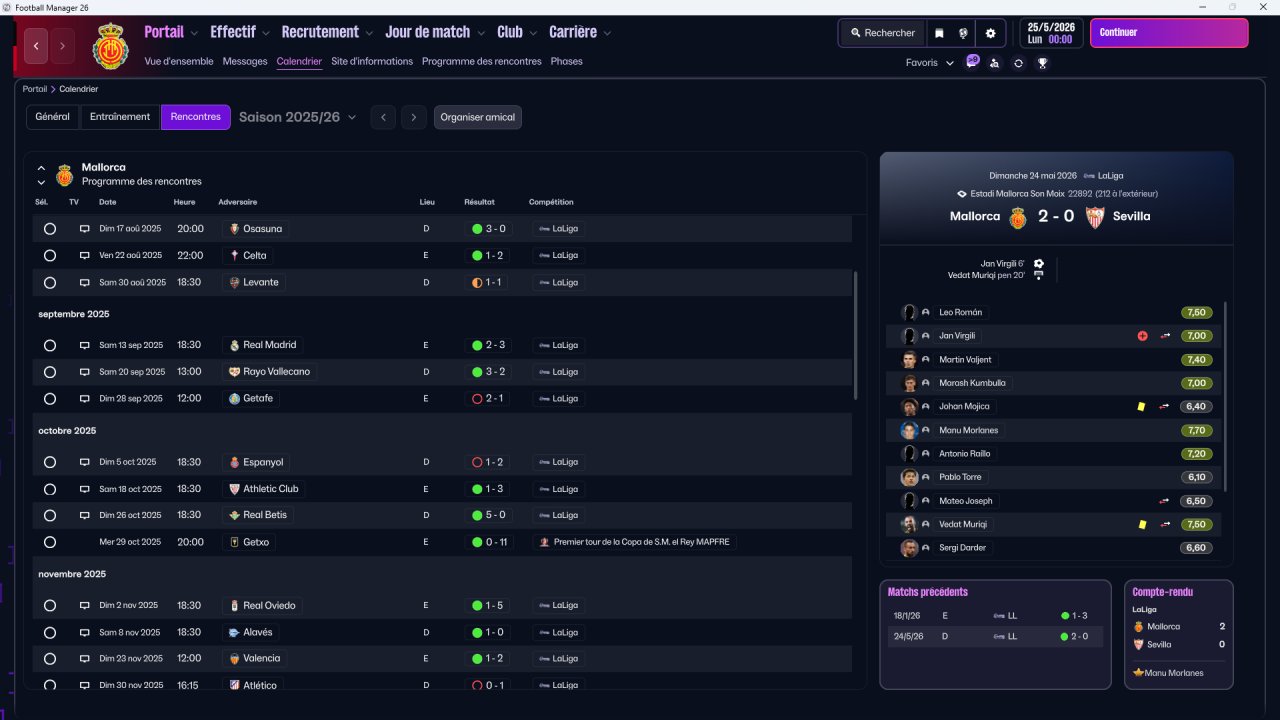Screen dimensions: 1280x720
Task: Click the circular refresh arrows icon
Action: tap(1018, 63)
